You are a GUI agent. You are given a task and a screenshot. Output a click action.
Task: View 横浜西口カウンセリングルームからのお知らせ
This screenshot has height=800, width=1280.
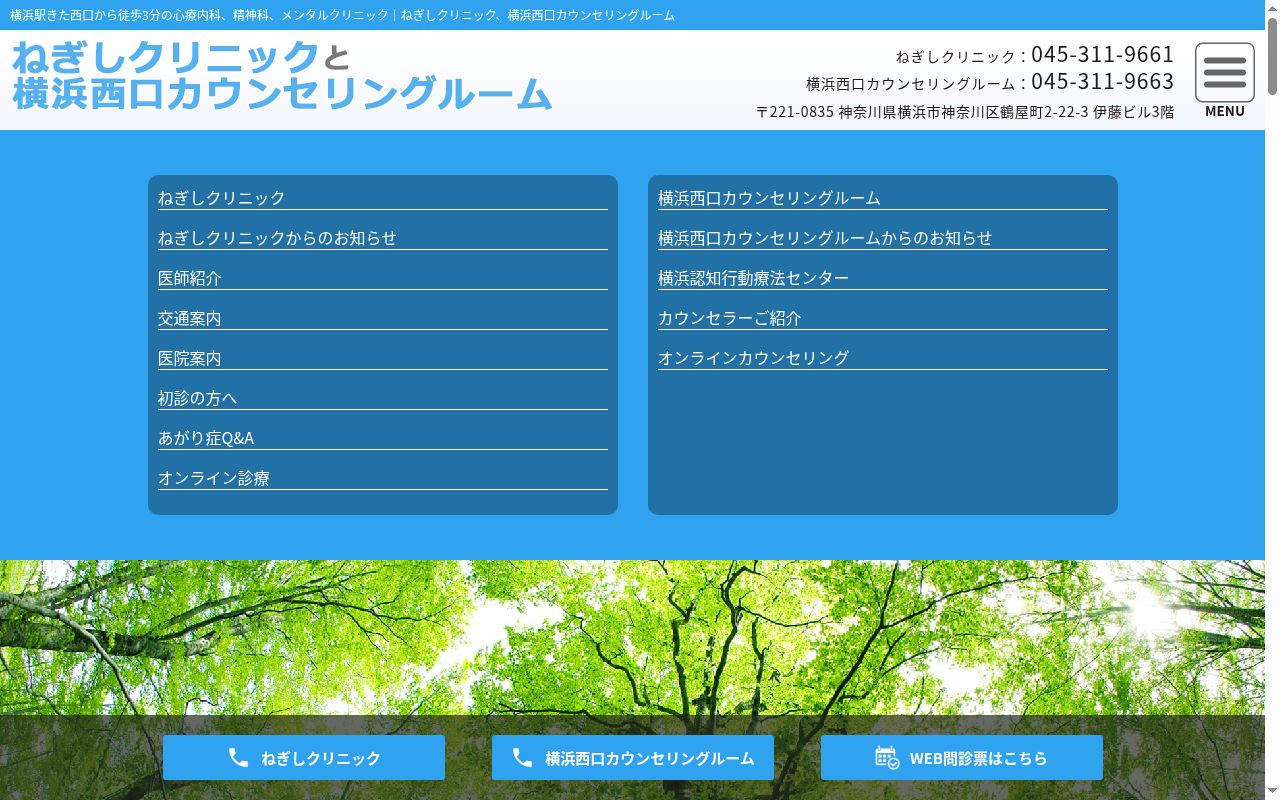(x=883, y=238)
